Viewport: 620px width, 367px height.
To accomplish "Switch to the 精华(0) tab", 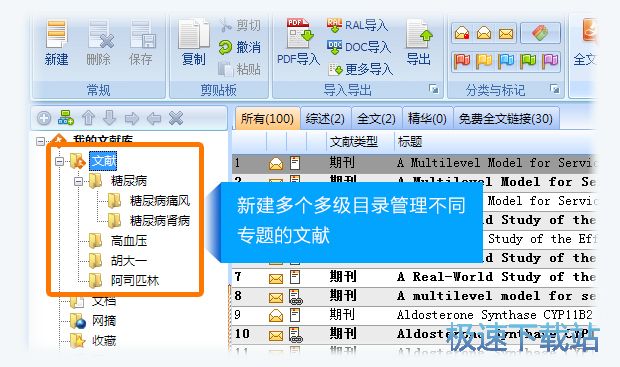I will pos(427,118).
